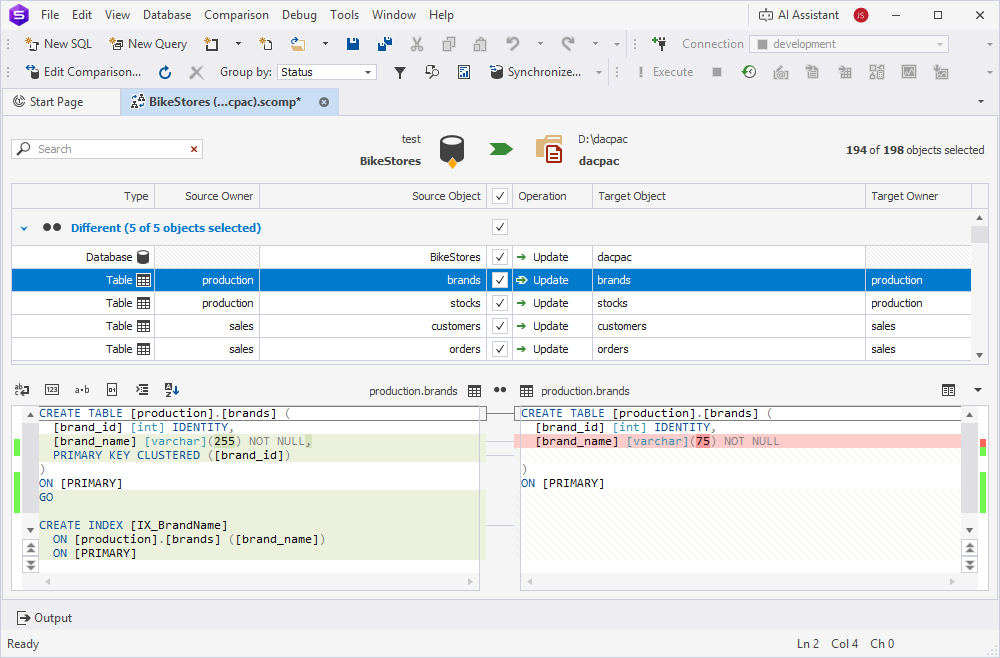1000x658 pixels.
Task: Open the Comparison menu
Action: 236,15
